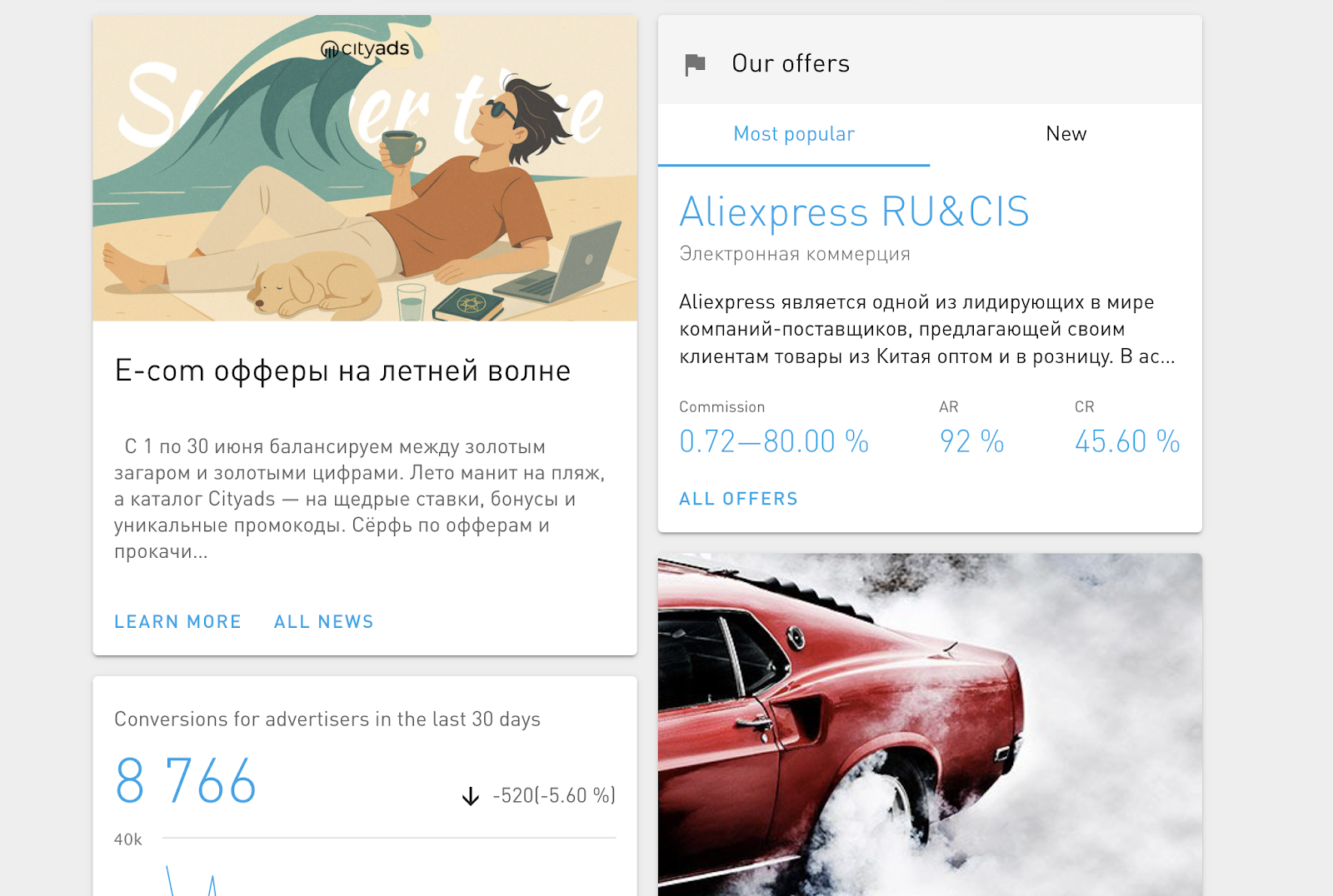Click the Электронная коммерция category label
The width and height of the screenshot is (1333, 896).
(x=795, y=254)
